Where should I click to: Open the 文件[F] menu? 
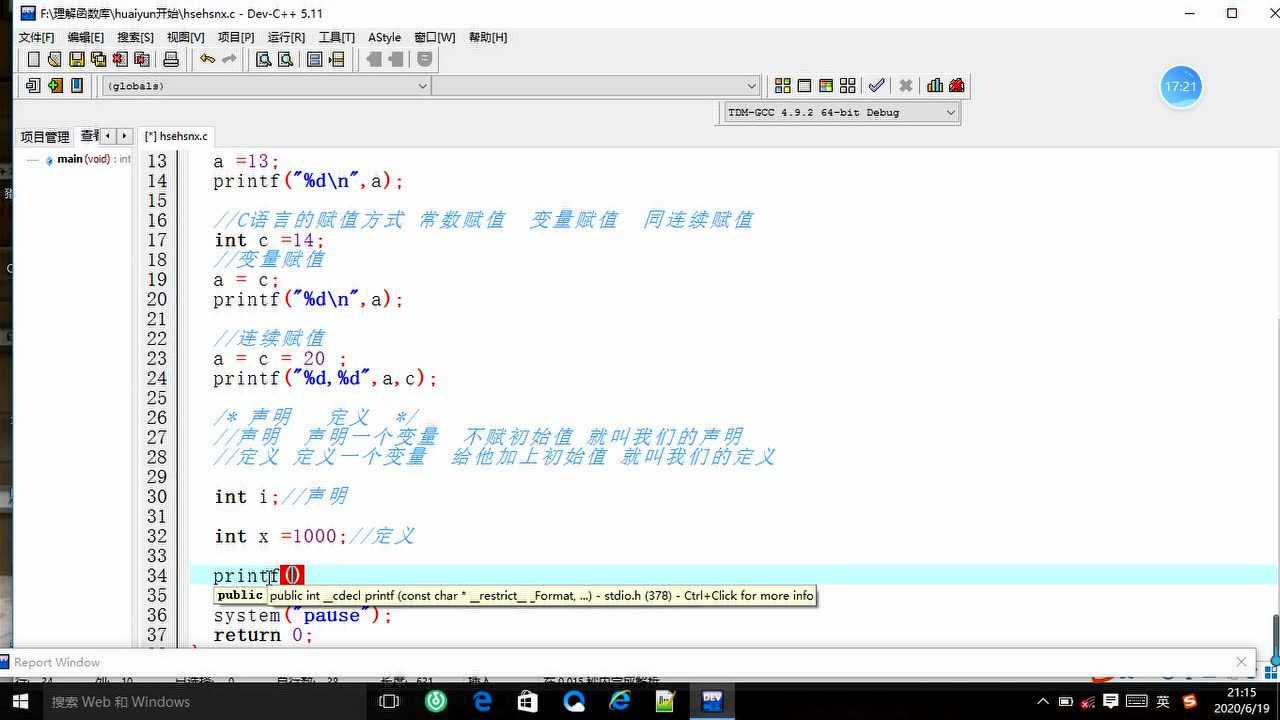tap(36, 37)
